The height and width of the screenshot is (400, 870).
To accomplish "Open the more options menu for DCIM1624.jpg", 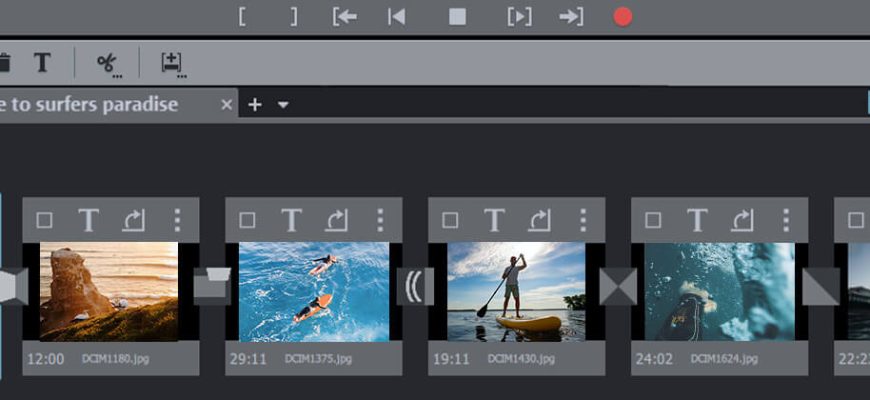I will (x=786, y=220).
